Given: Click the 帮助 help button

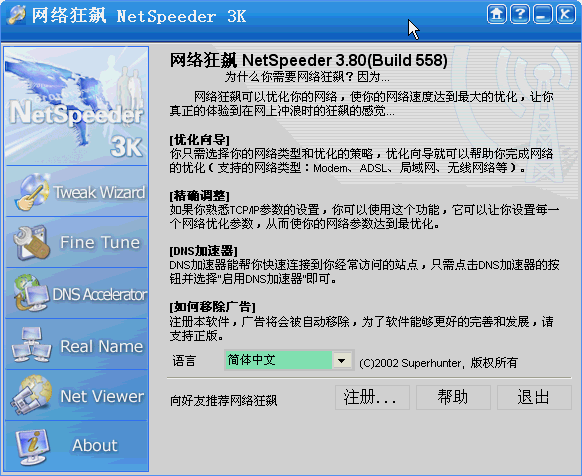Looking at the screenshot, I should coord(453,397).
